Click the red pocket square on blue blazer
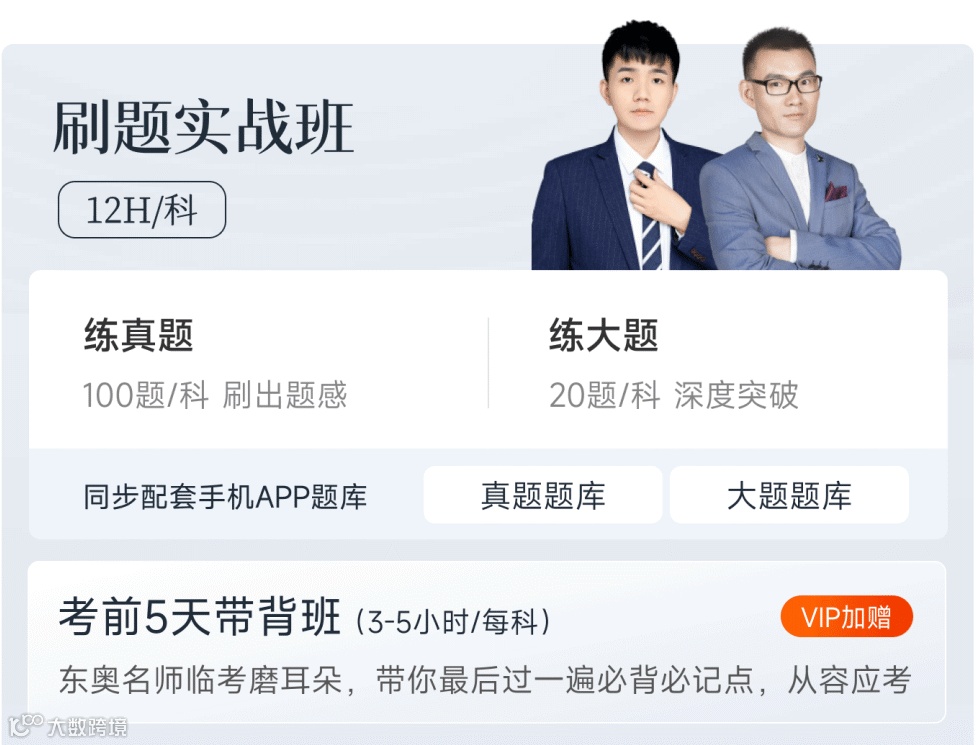The width and height of the screenshot is (976, 745). 836,191
